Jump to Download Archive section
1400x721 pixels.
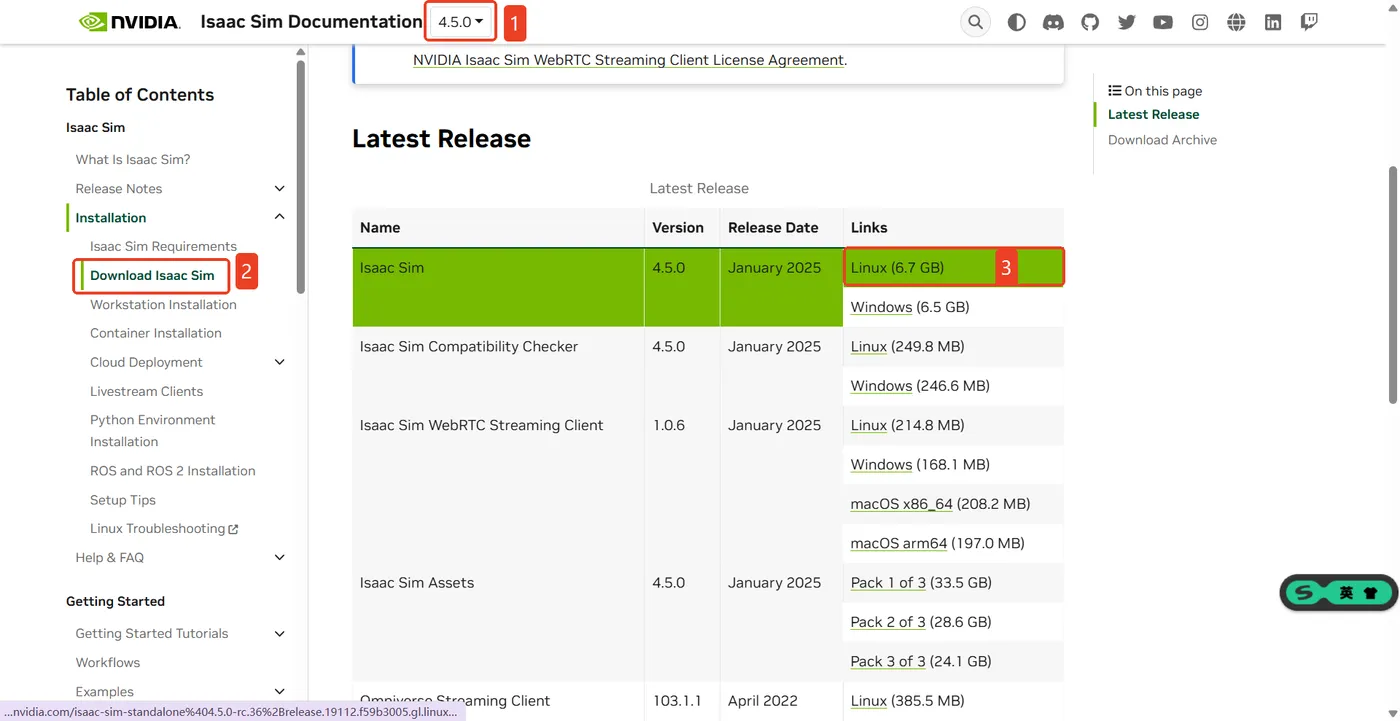(1162, 140)
